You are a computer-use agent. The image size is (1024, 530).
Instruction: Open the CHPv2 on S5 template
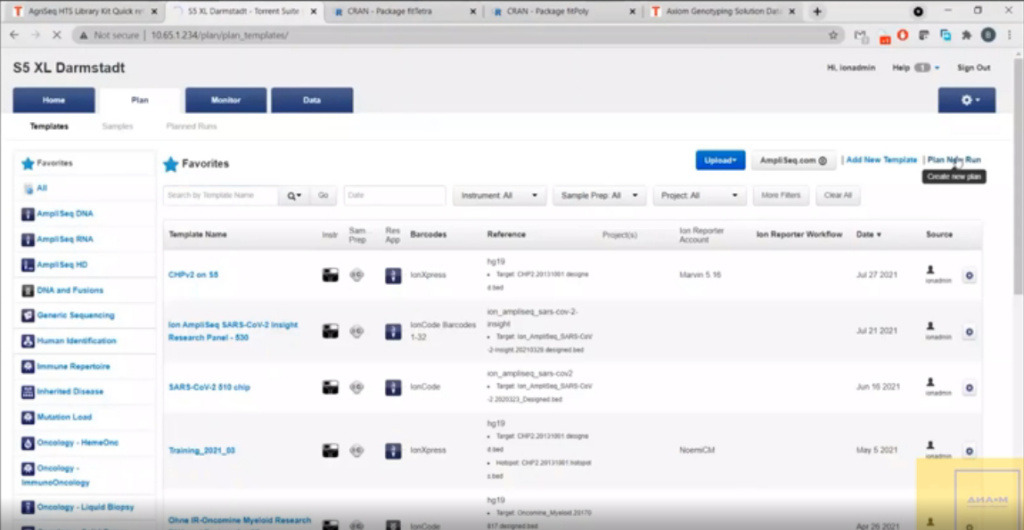[193, 275]
